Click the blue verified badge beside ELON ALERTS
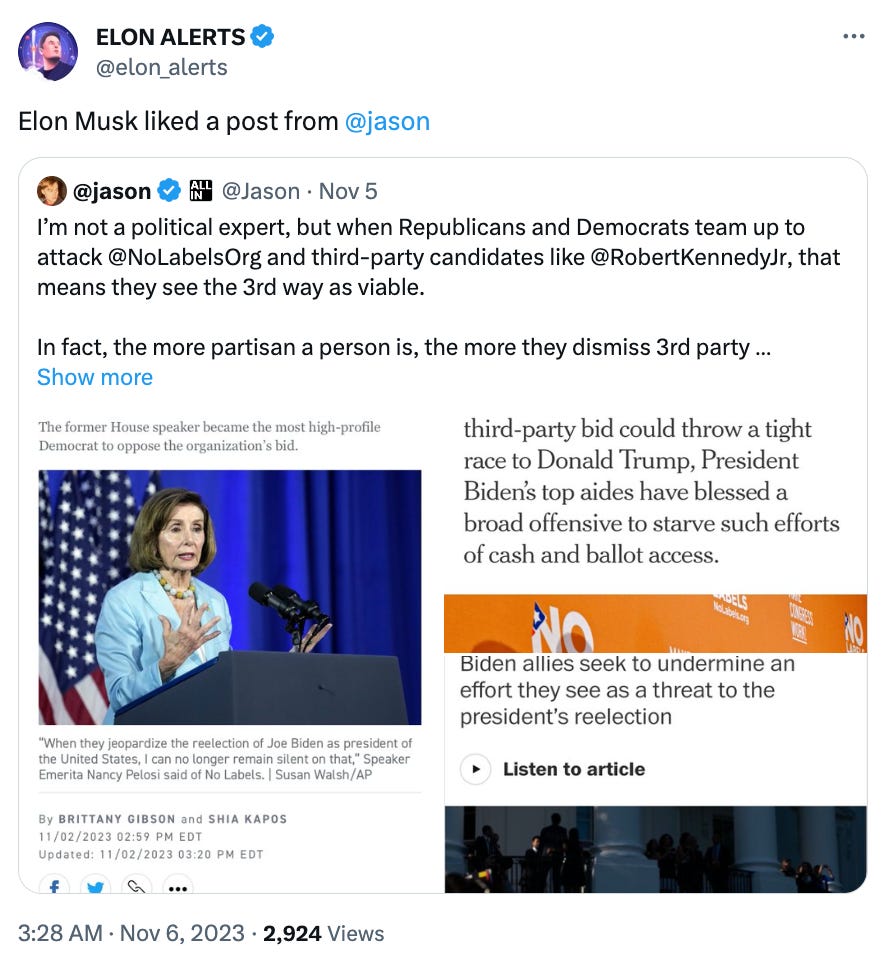This screenshot has height=962, width=884. (263, 37)
